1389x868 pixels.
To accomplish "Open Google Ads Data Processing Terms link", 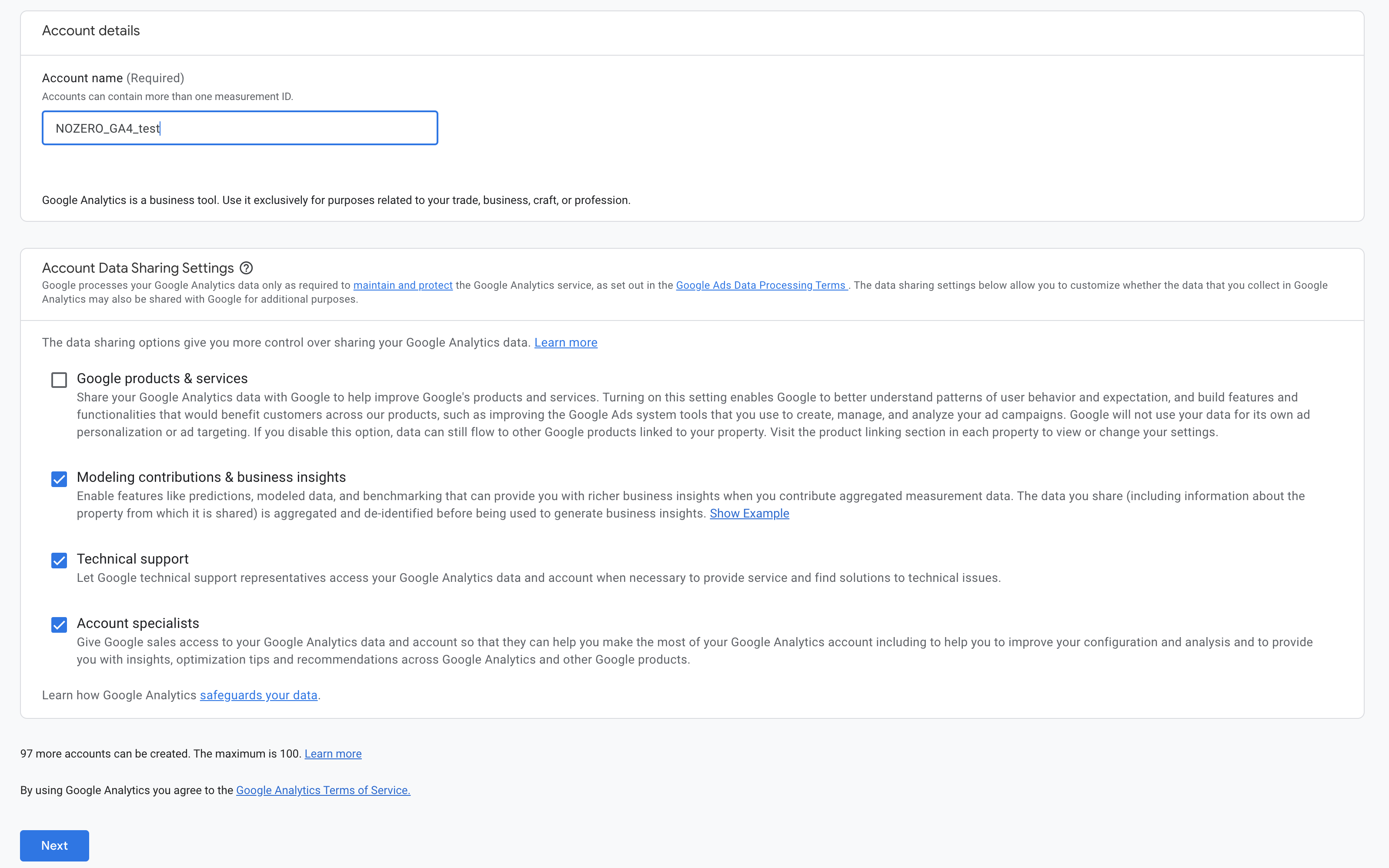I will click(x=761, y=285).
